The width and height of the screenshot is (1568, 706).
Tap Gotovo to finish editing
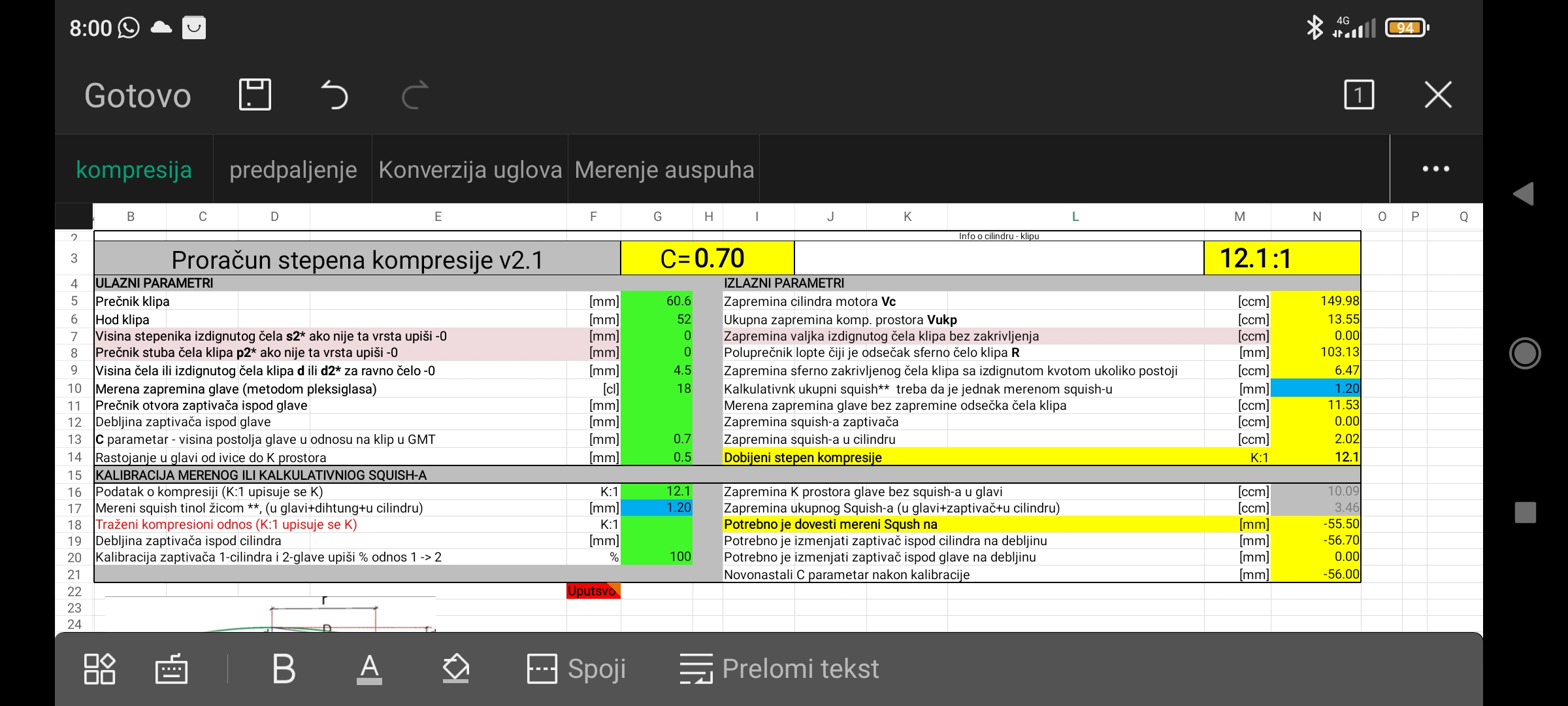pyautogui.click(x=137, y=95)
